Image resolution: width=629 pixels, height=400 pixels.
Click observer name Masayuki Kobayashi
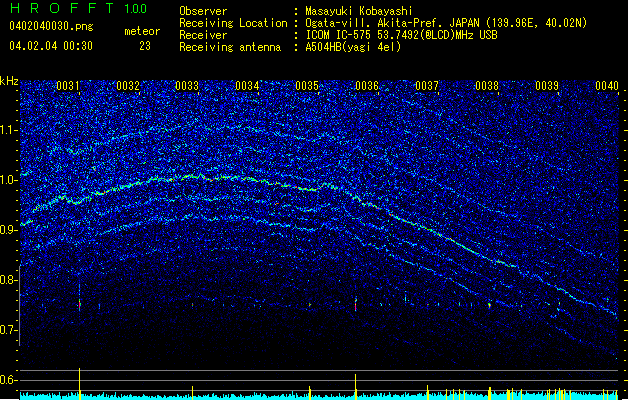coord(359,11)
